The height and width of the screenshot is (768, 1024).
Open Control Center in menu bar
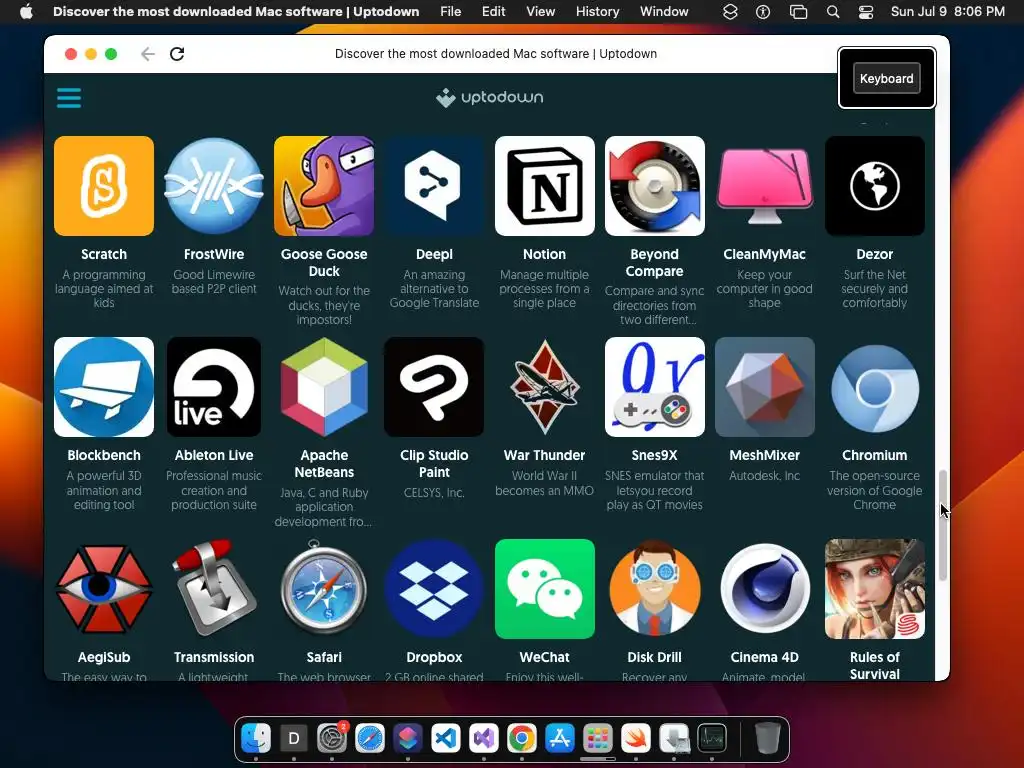(866, 12)
